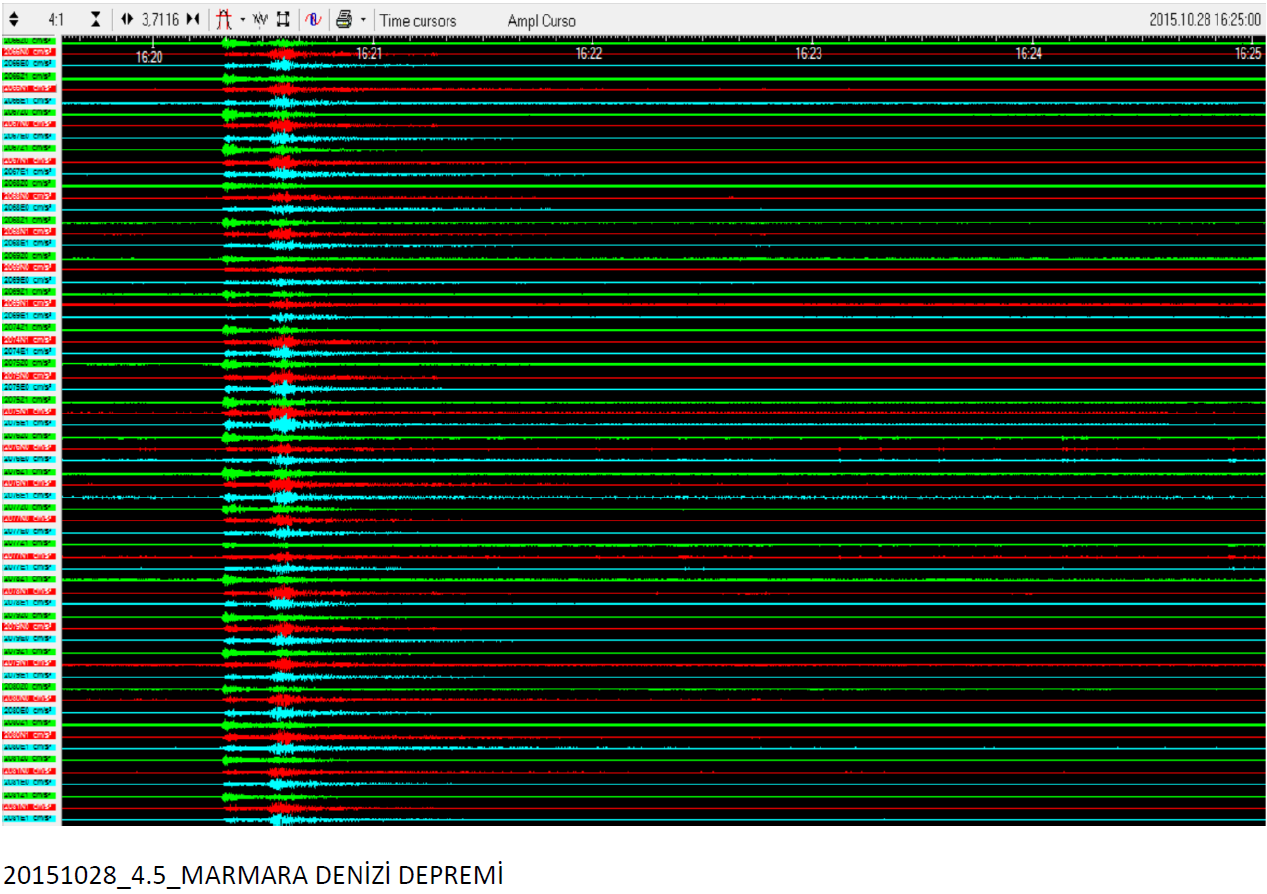Click the zoom-to-frame selection icon
The image size is (1267, 894).
283,20
